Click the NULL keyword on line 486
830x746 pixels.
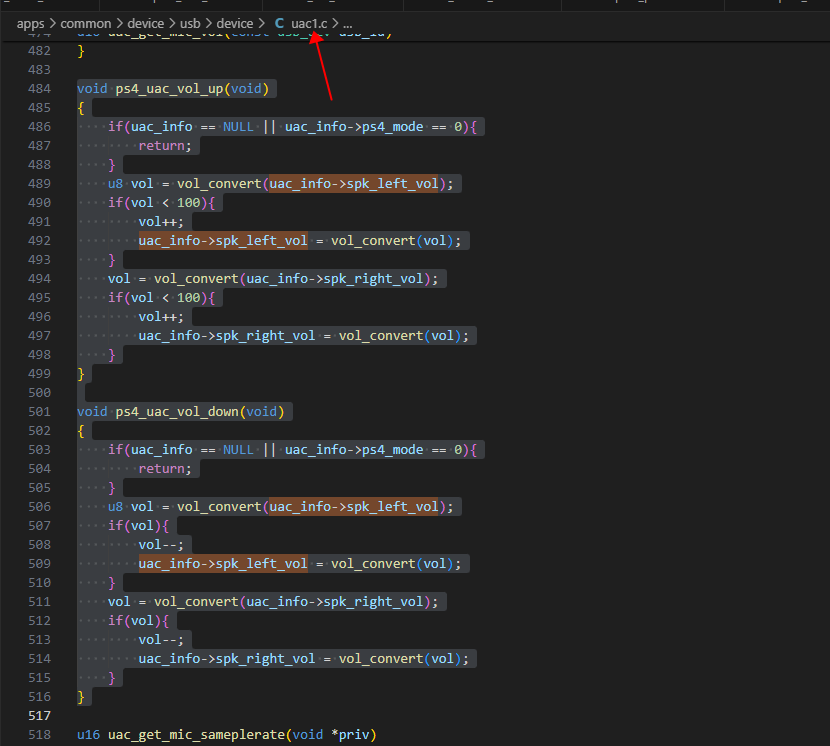pyautogui.click(x=238, y=127)
